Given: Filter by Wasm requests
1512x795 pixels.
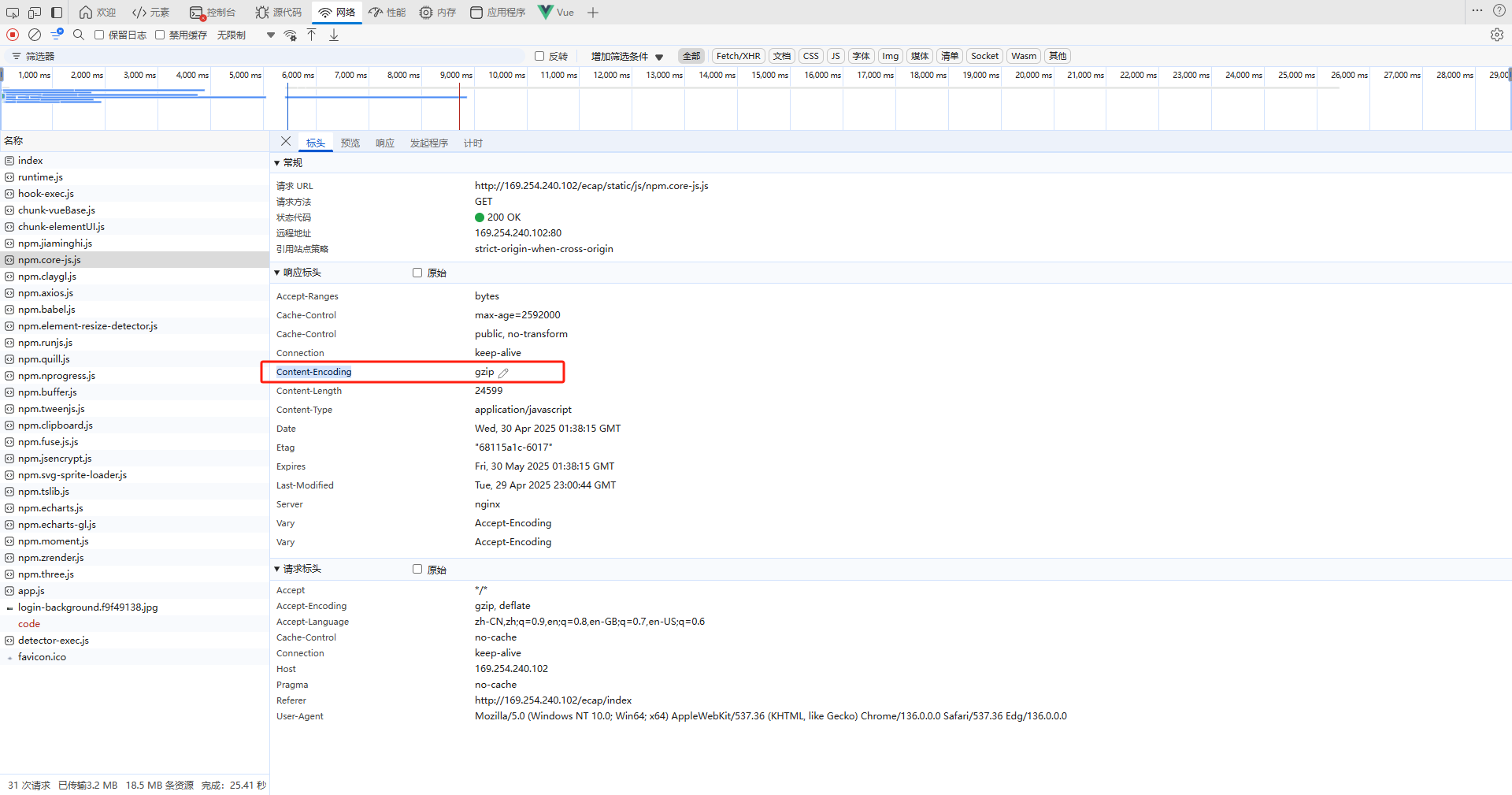Looking at the screenshot, I should click(1024, 56).
